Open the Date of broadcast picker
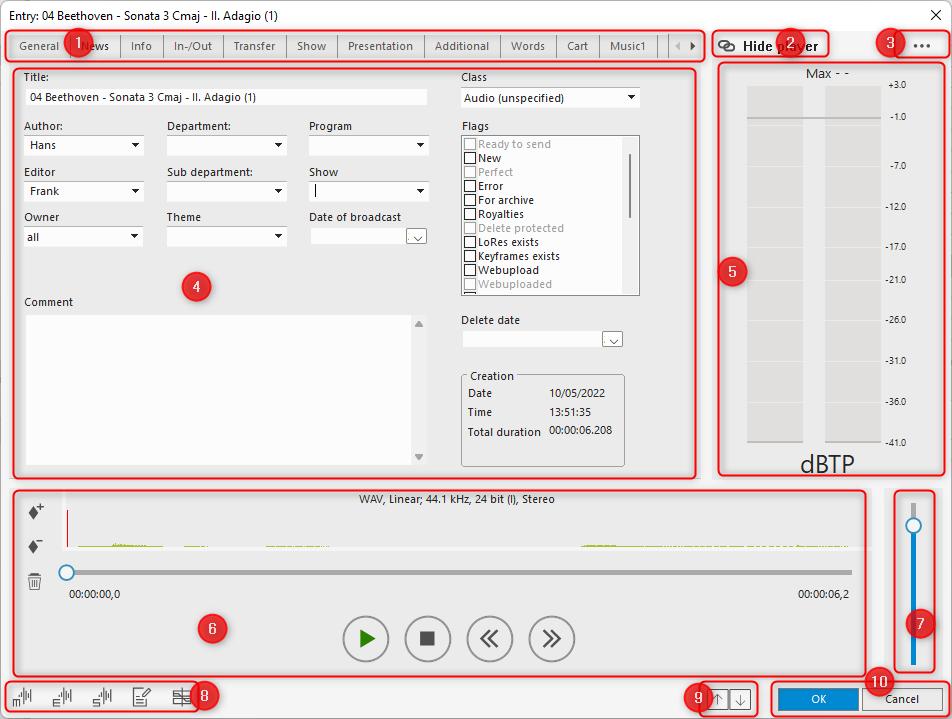The width and height of the screenshot is (952, 719). coord(417,237)
